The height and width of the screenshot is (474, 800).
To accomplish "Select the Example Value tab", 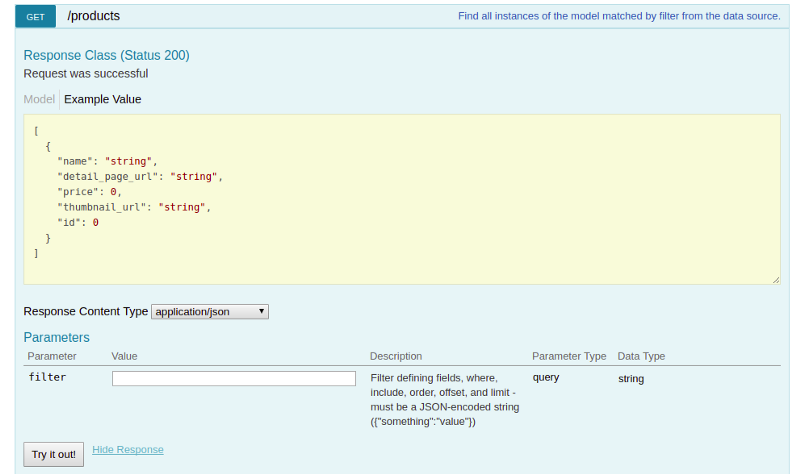I will (102, 99).
